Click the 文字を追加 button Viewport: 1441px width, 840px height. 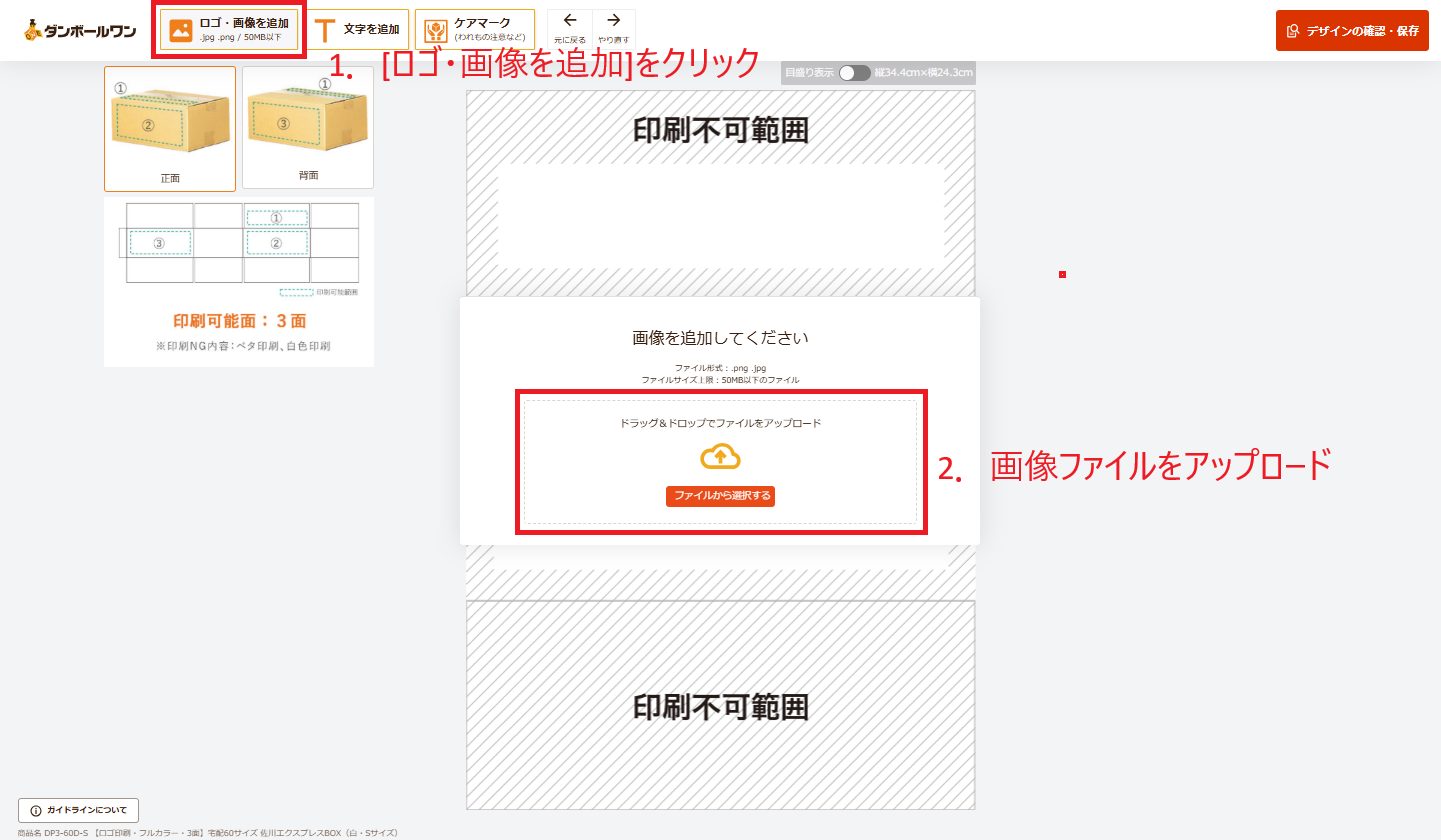tap(359, 30)
